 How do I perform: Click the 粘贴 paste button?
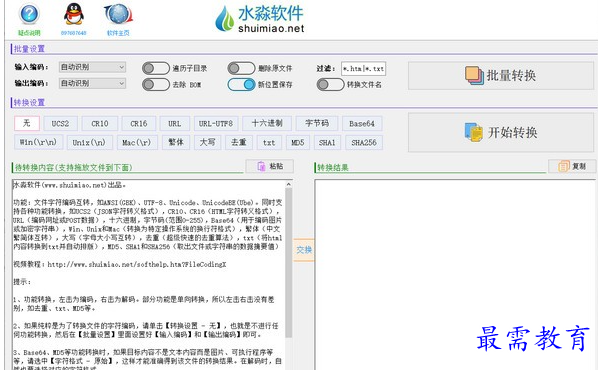[270, 166]
